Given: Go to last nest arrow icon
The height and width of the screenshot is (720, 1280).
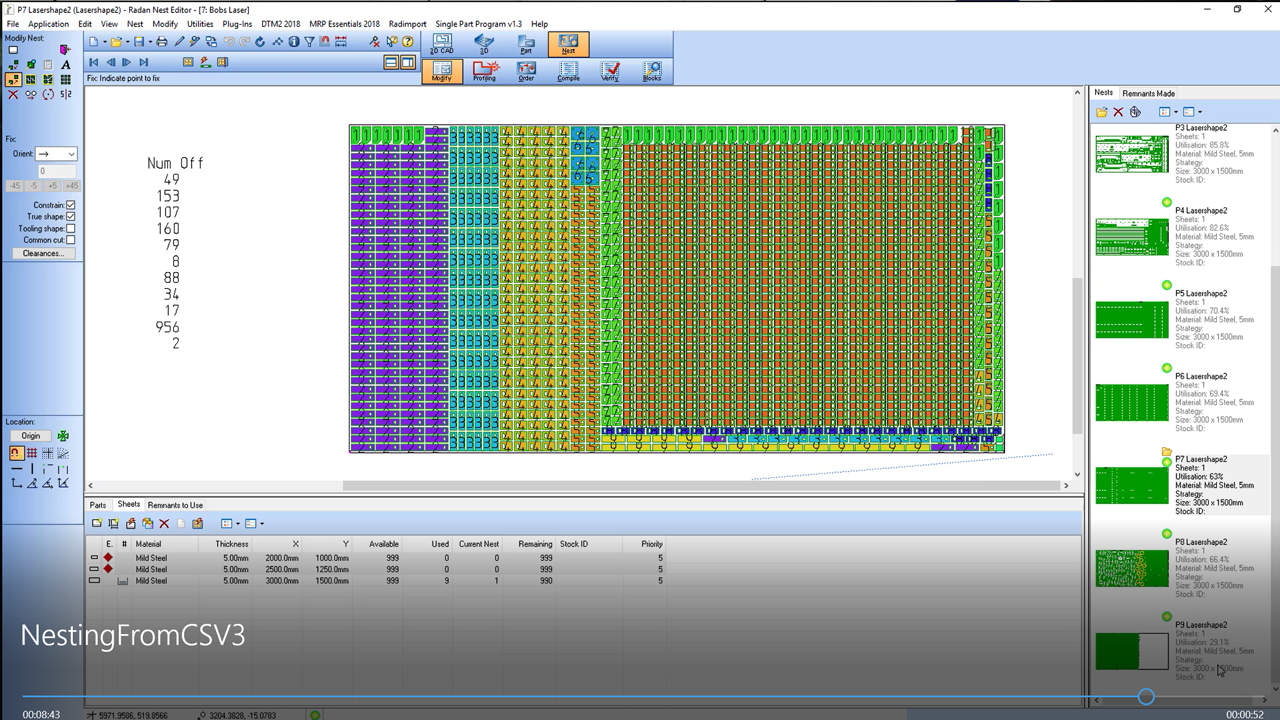Looking at the screenshot, I should [x=144, y=62].
